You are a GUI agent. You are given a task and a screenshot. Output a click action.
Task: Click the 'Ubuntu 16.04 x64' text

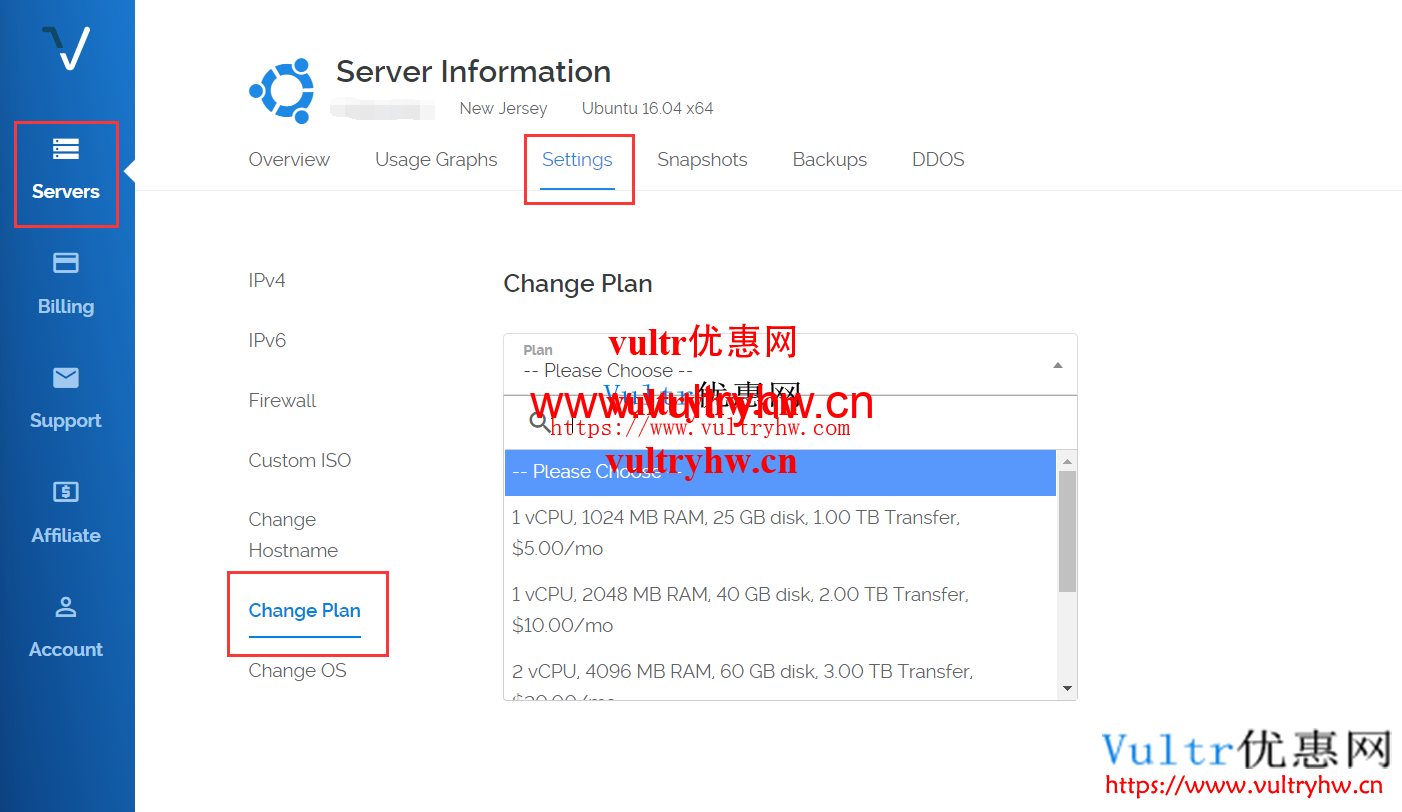click(647, 108)
